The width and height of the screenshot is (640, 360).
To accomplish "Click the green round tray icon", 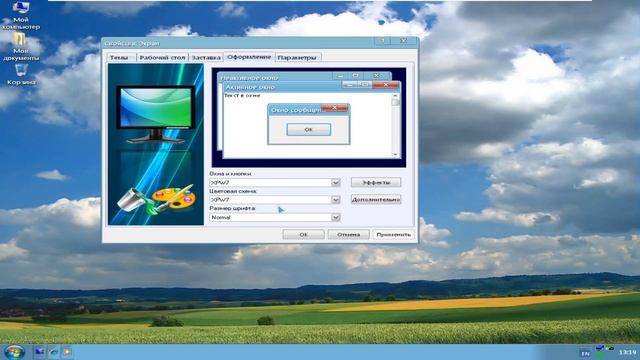I will [600, 355].
